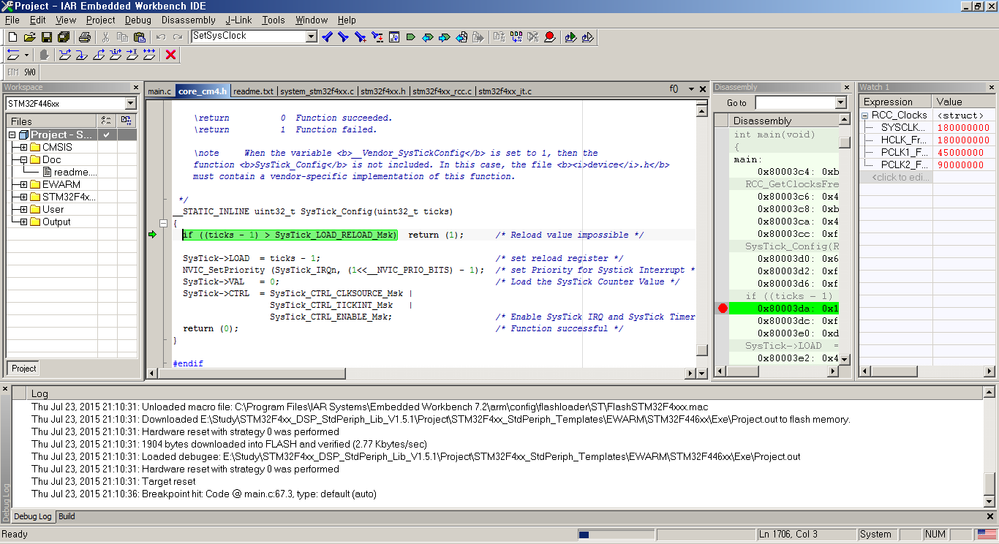Click the SWO trace toolbar icon
The height and width of the screenshot is (544, 999).
click(30, 72)
